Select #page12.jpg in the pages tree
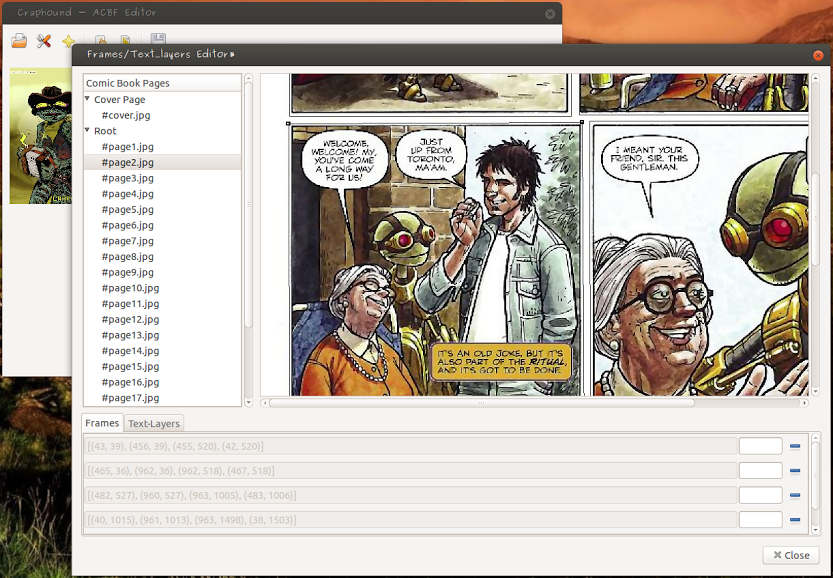Image resolution: width=833 pixels, height=578 pixels. (130, 319)
